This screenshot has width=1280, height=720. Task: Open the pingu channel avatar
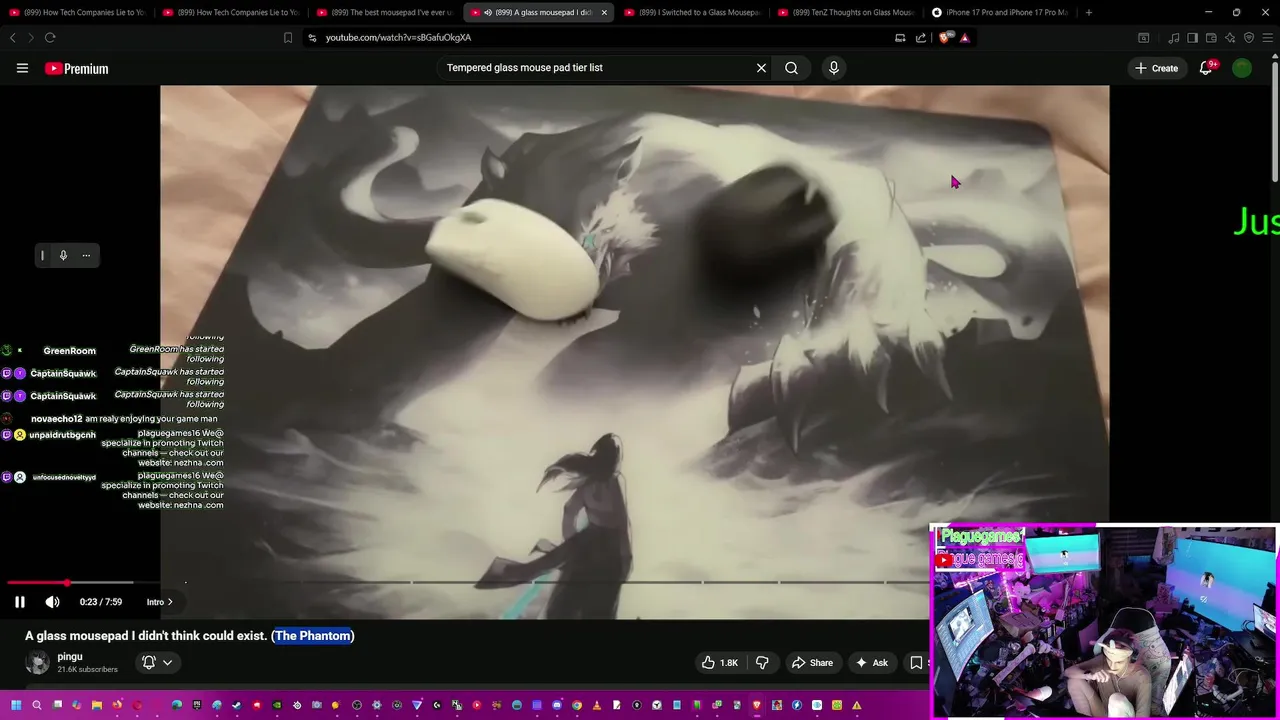37,662
